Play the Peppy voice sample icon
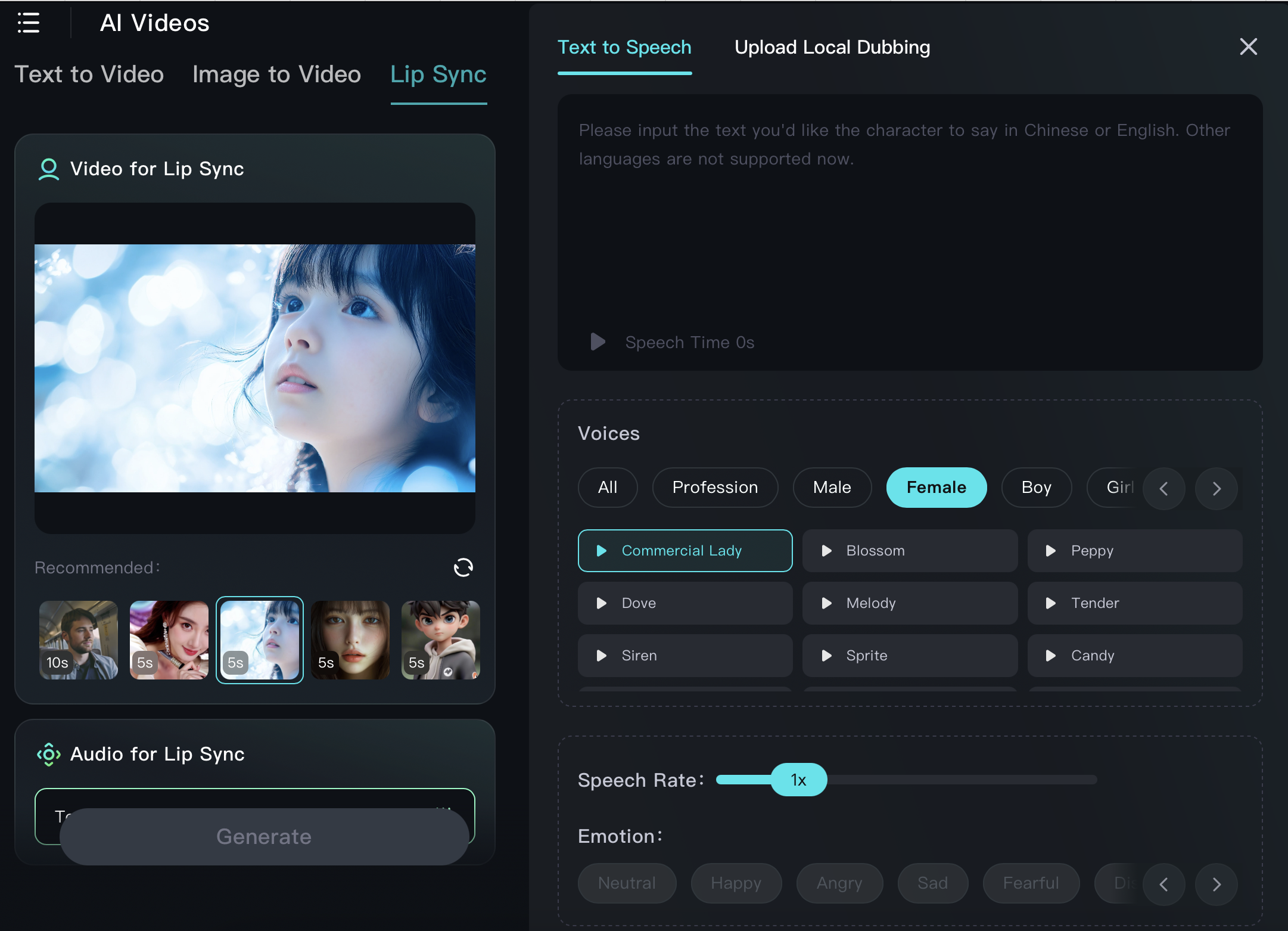 [1051, 551]
